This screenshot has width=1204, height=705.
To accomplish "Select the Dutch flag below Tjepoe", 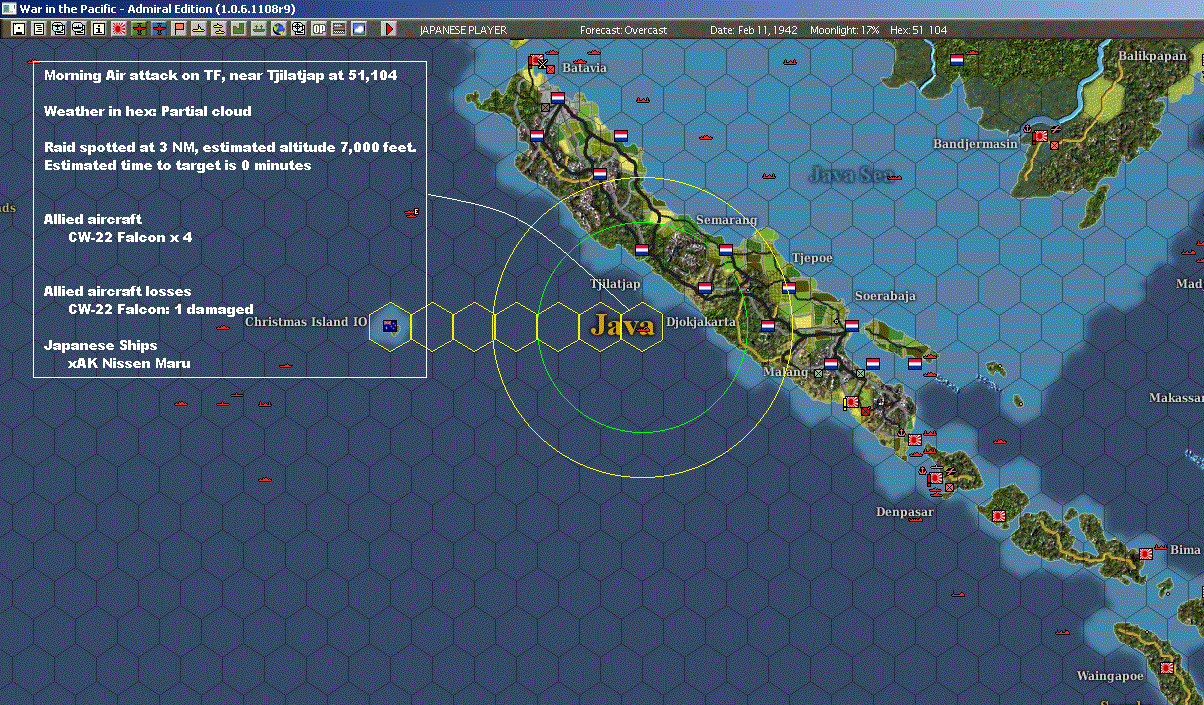I will tap(789, 288).
